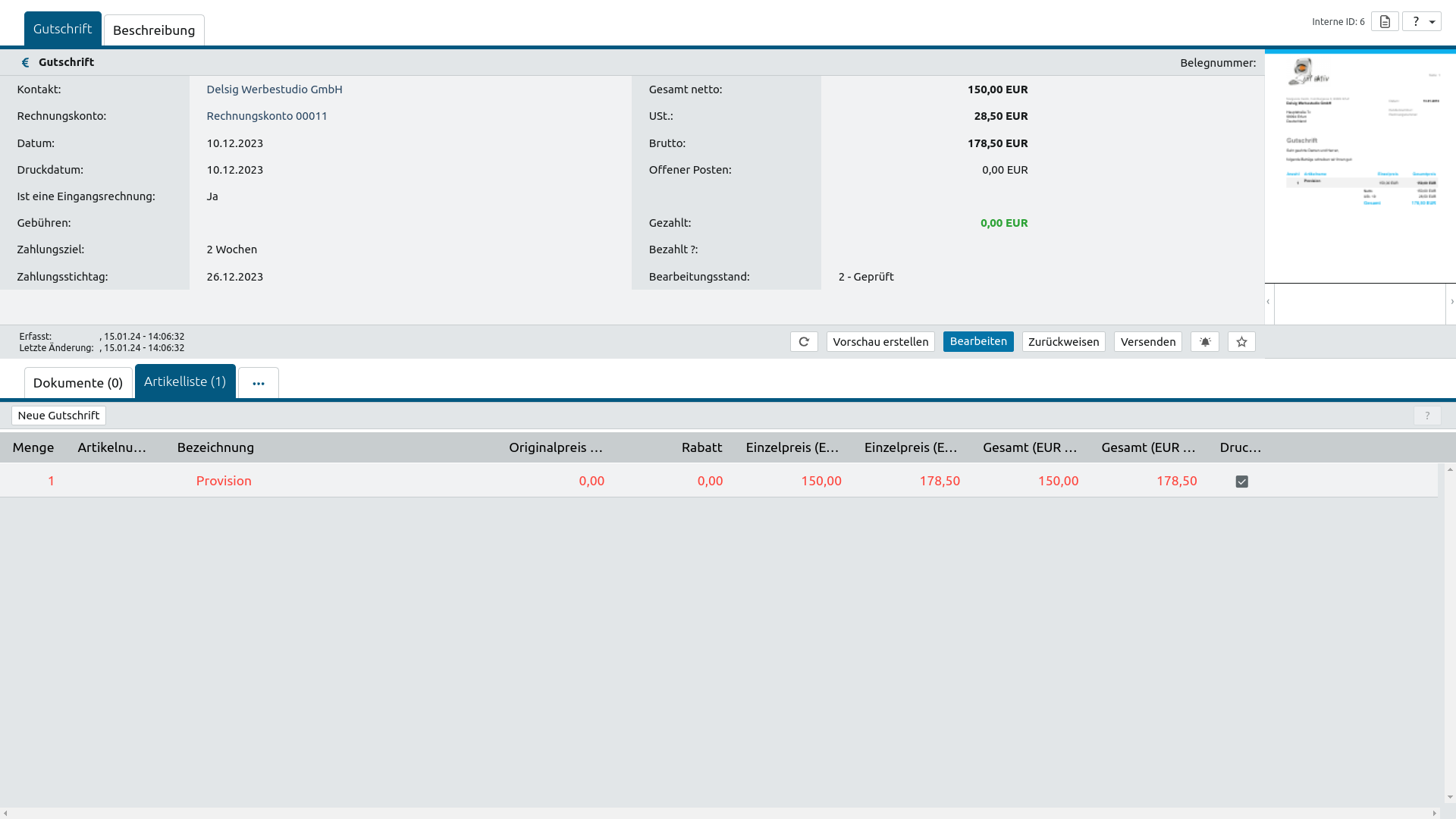
Task: Click the left arrow under preview pane
Action: click(1268, 302)
